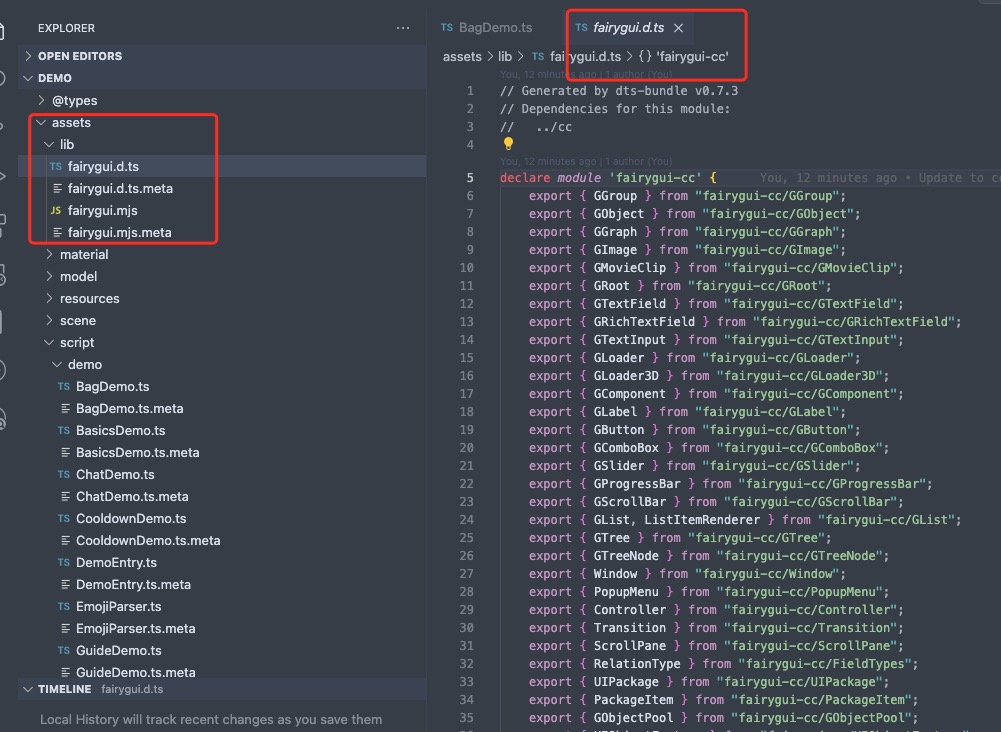Click file icon beside fairygui.d.ts.meta

[57, 188]
